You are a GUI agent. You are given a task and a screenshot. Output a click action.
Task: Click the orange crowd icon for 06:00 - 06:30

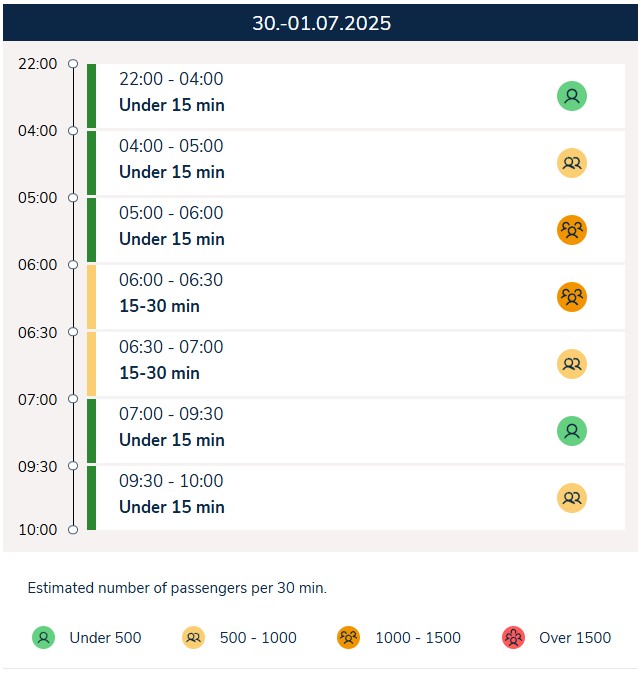[572, 297]
